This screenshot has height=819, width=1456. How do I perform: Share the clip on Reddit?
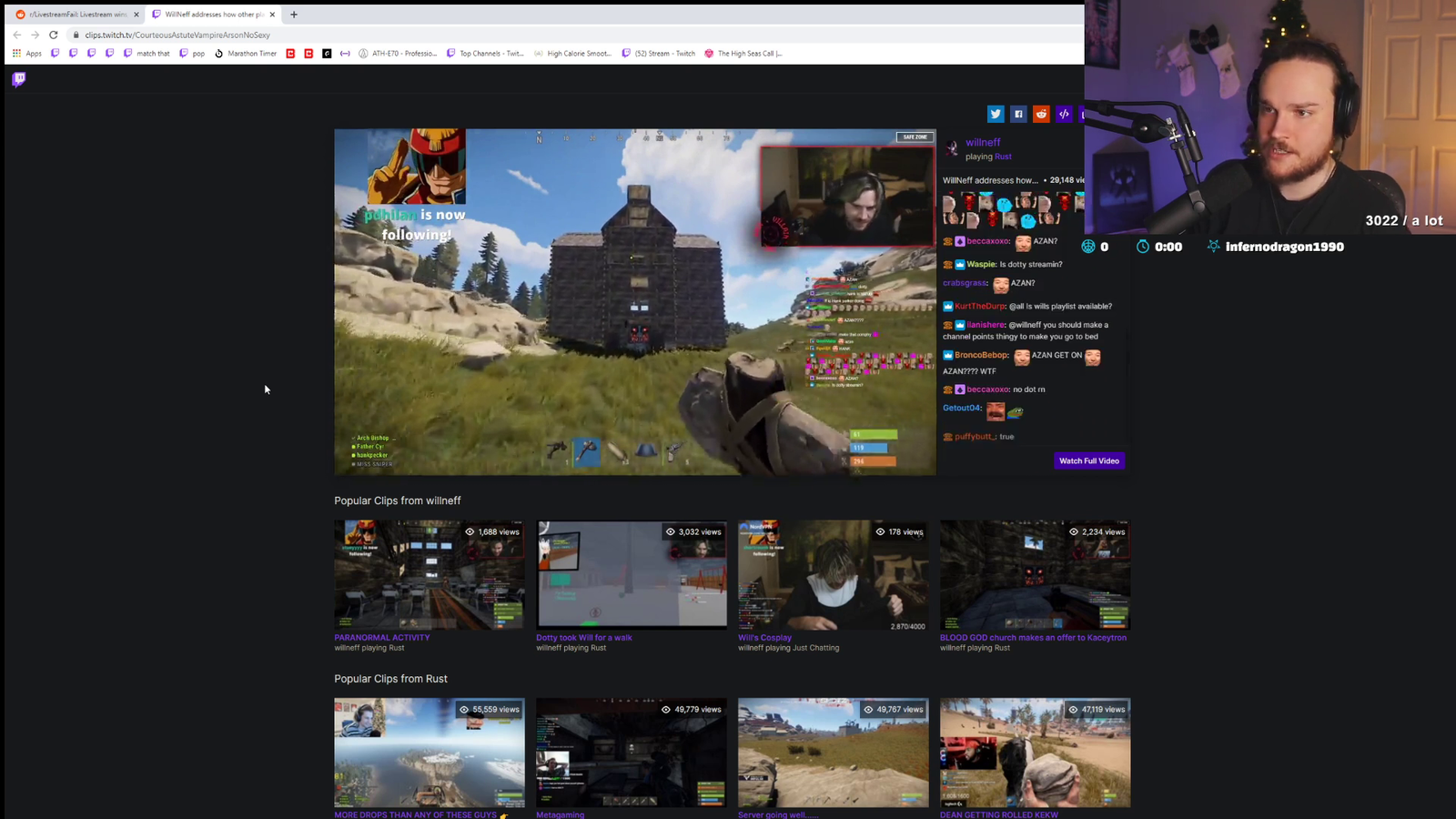coord(1041,114)
